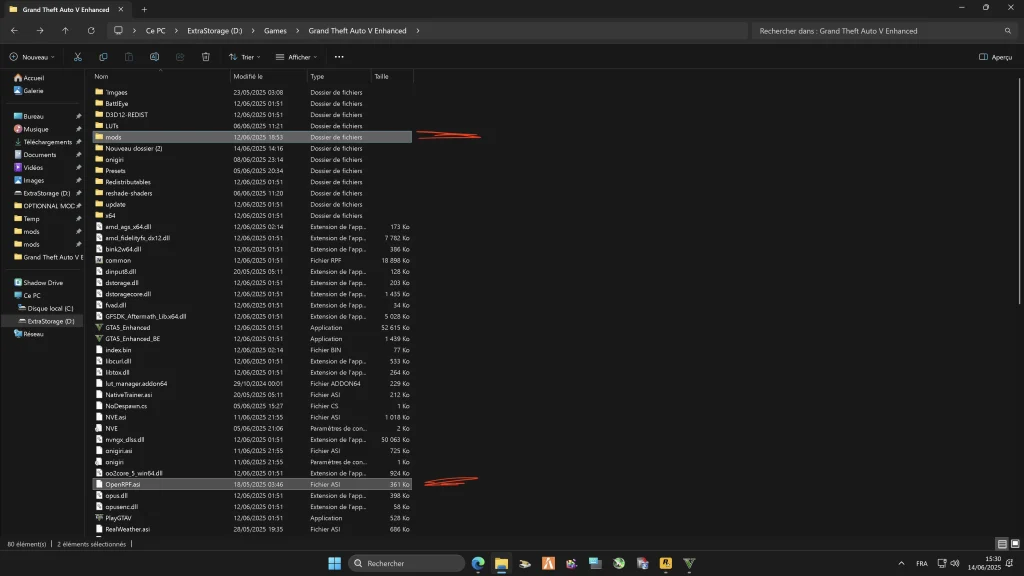The height and width of the screenshot is (576, 1024).
Task: Expand the Afficher view dropdown
Action: pos(297,57)
